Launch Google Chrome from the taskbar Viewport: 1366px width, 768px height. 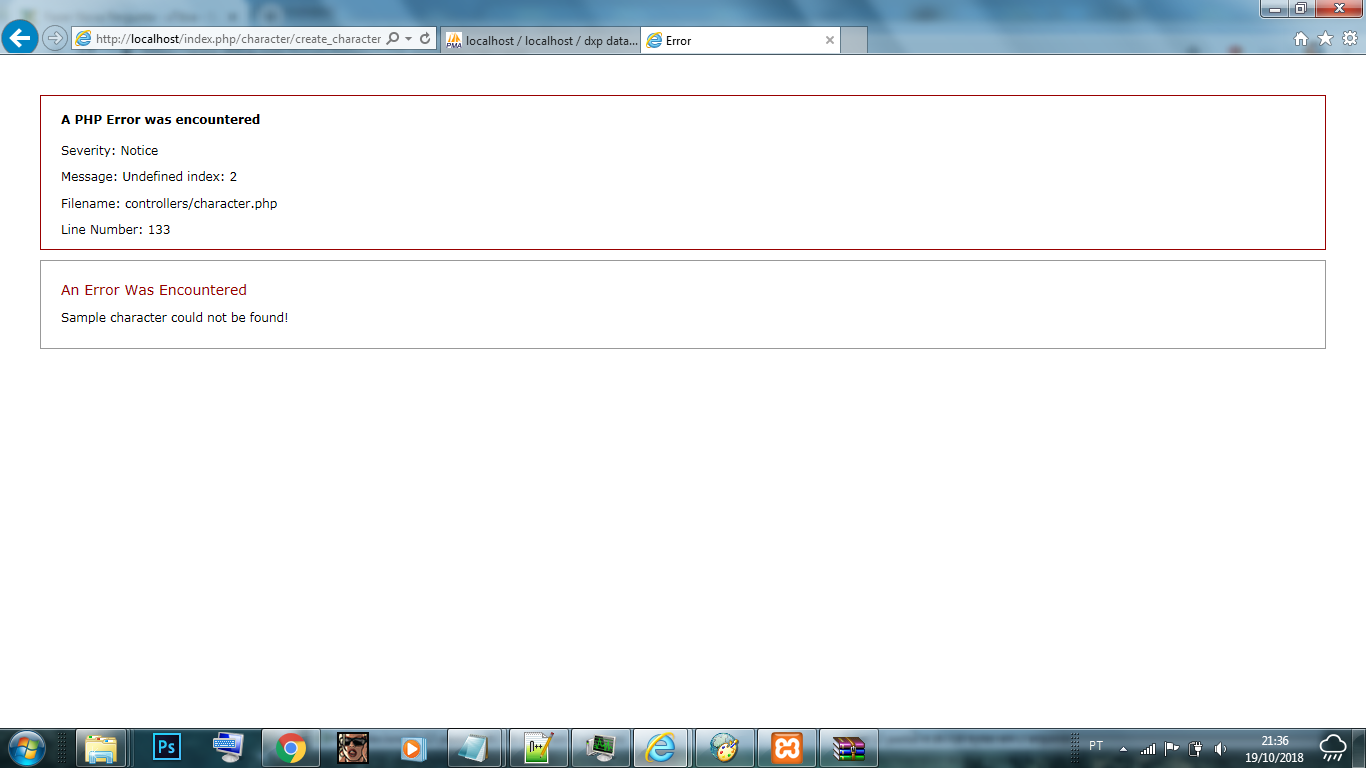click(291, 747)
